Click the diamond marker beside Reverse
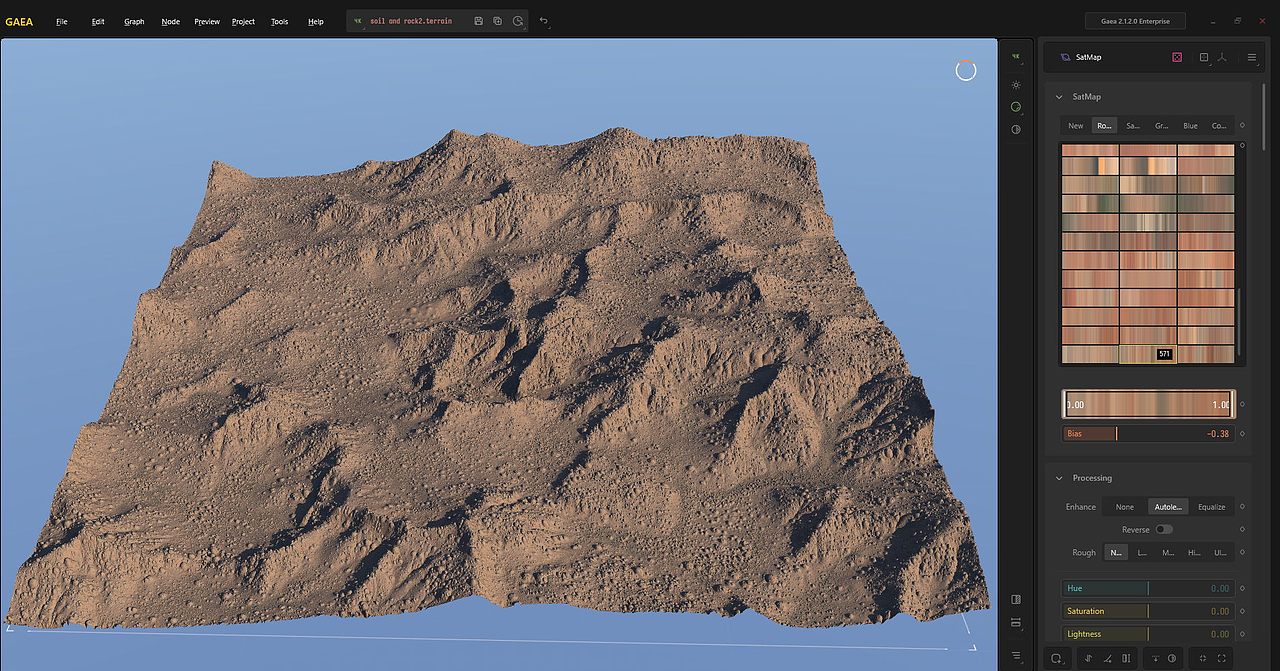The height and width of the screenshot is (671, 1280). click(x=1243, y=529)
